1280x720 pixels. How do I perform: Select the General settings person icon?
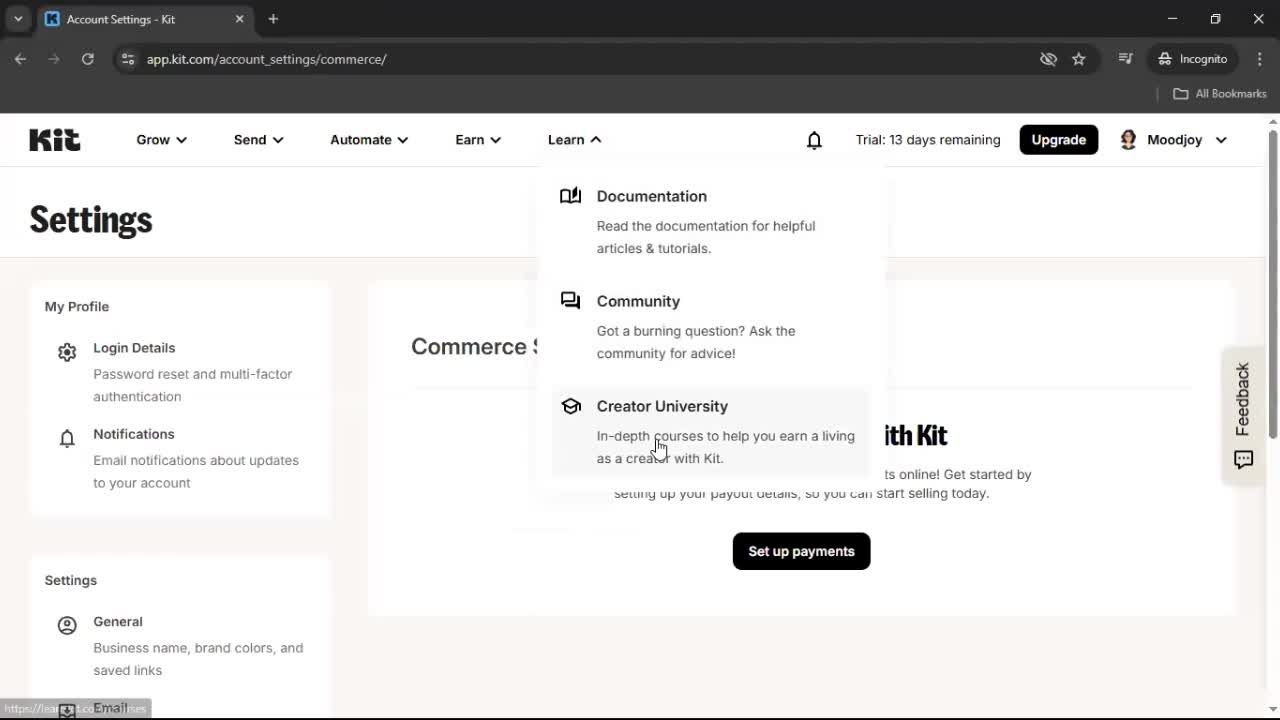click(66, 625)
